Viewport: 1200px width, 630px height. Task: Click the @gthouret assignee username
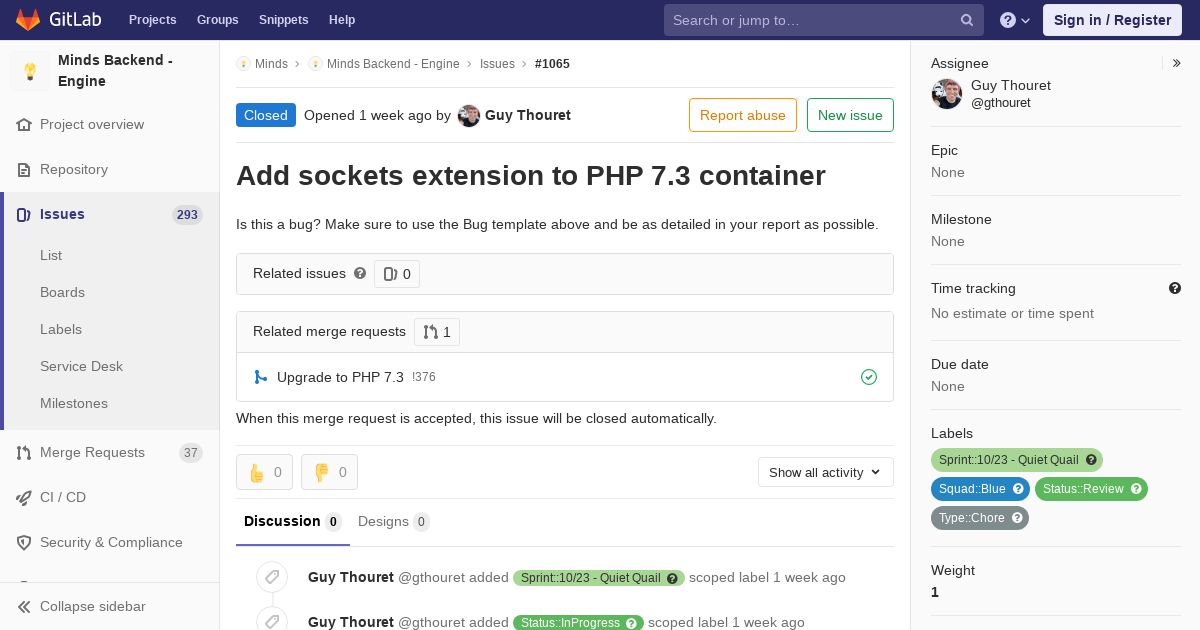(x=1001, y=103)
